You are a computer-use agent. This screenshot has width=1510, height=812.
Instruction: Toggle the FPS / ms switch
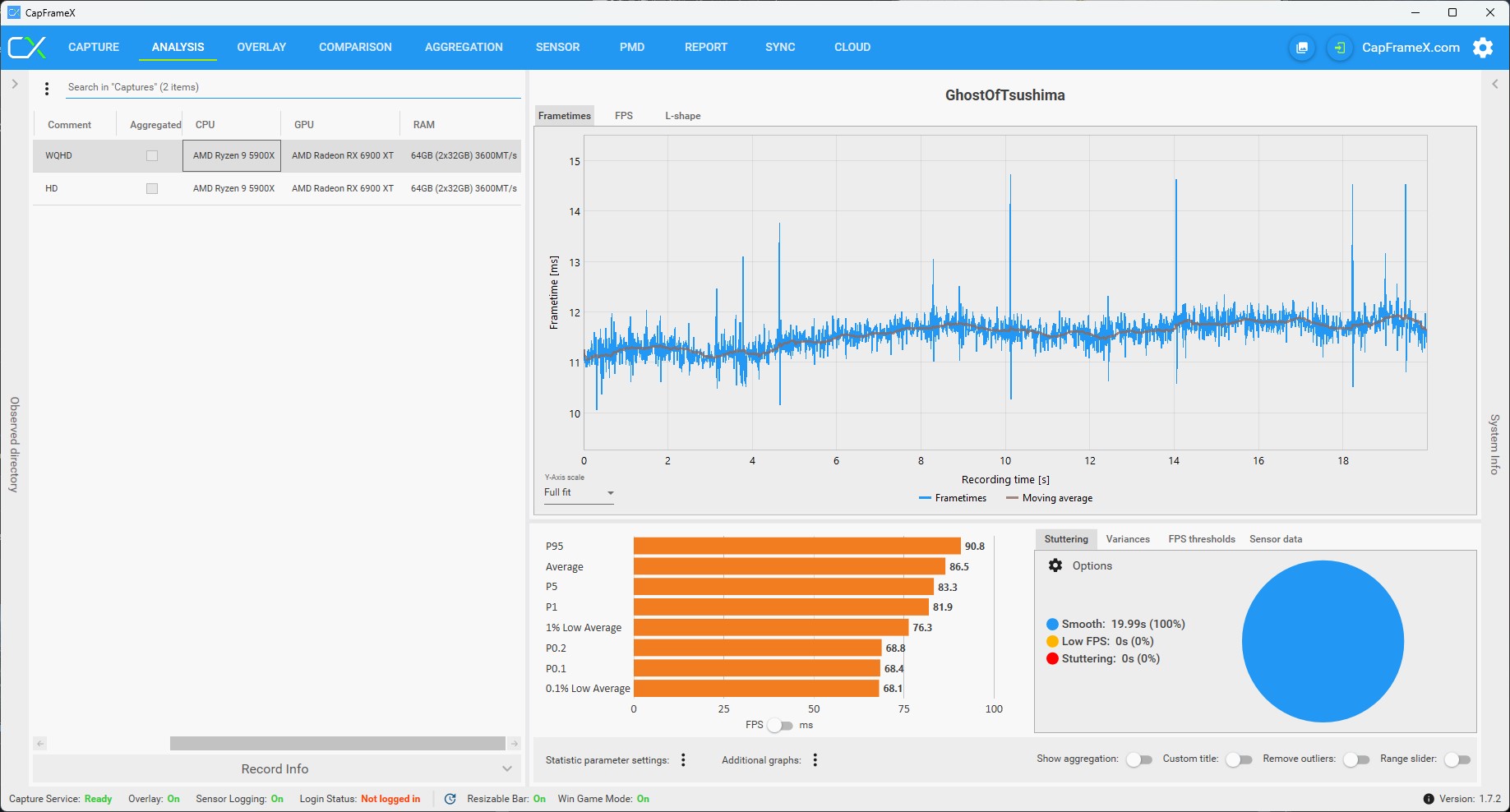click(x=780, y=725)
